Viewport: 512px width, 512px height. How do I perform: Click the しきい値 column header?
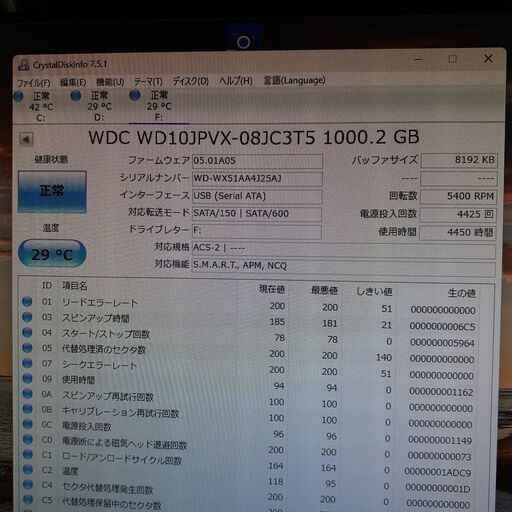point(374,291)
